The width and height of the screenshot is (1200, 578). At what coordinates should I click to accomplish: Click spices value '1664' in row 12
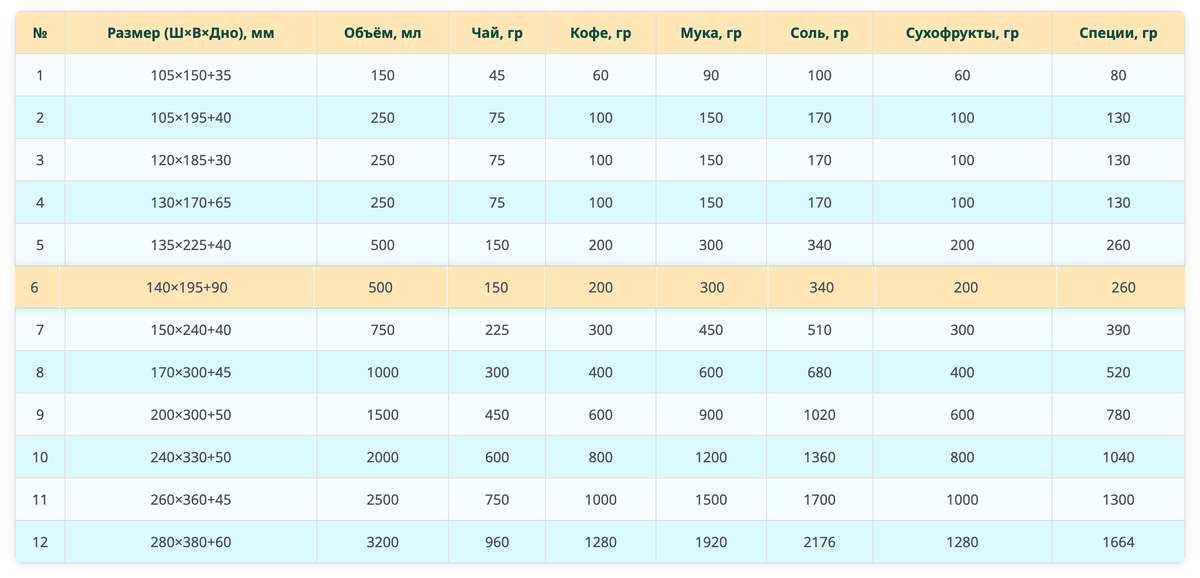(1118, 542)
